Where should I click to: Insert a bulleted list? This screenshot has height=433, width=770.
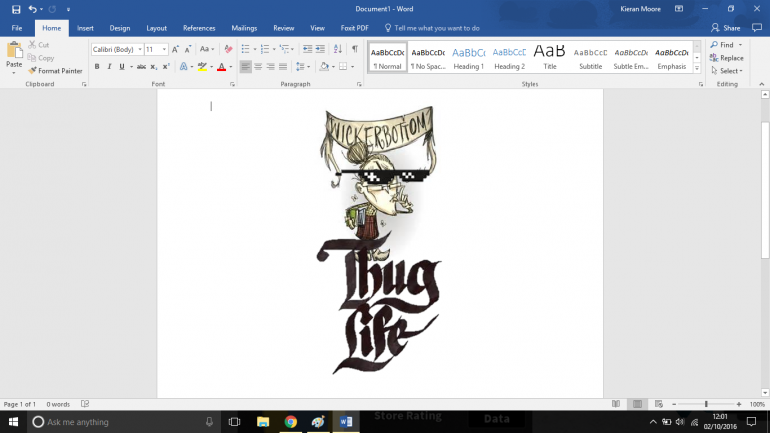(247, 48)
